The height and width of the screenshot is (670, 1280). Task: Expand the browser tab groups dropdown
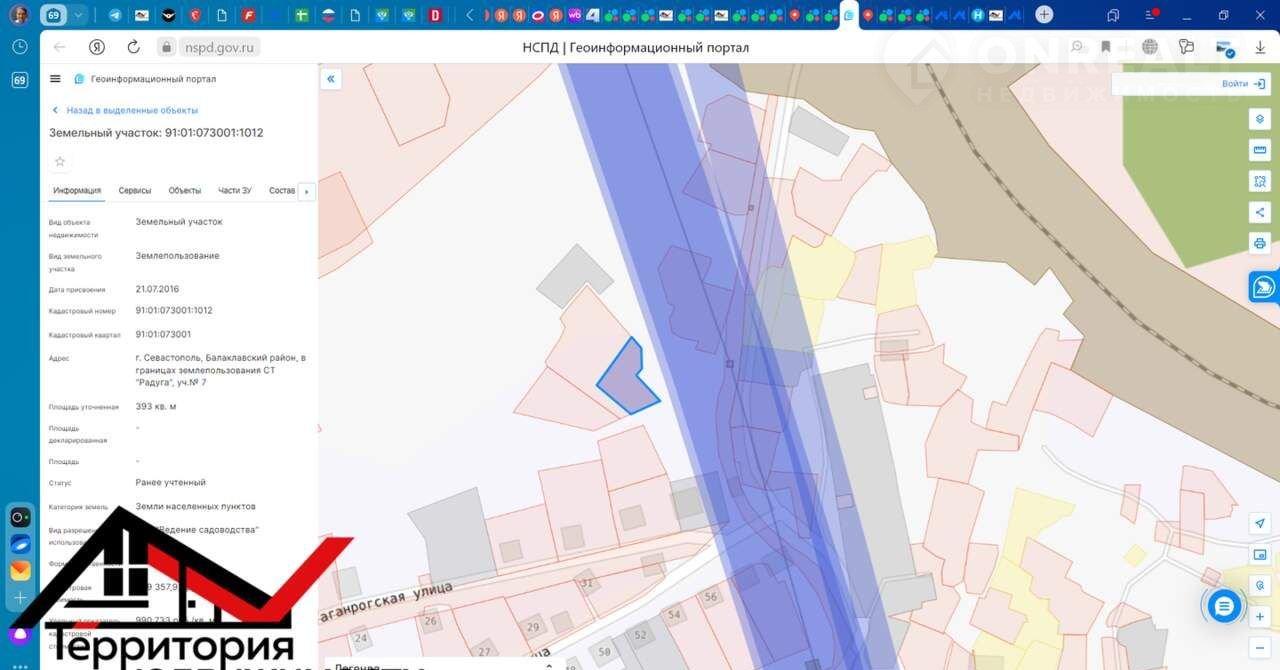point(78,15)
